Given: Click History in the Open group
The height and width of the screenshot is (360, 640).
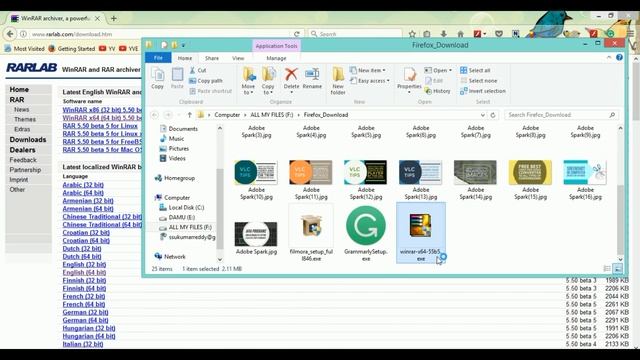Looking at the screenshot, I should 438,91.
